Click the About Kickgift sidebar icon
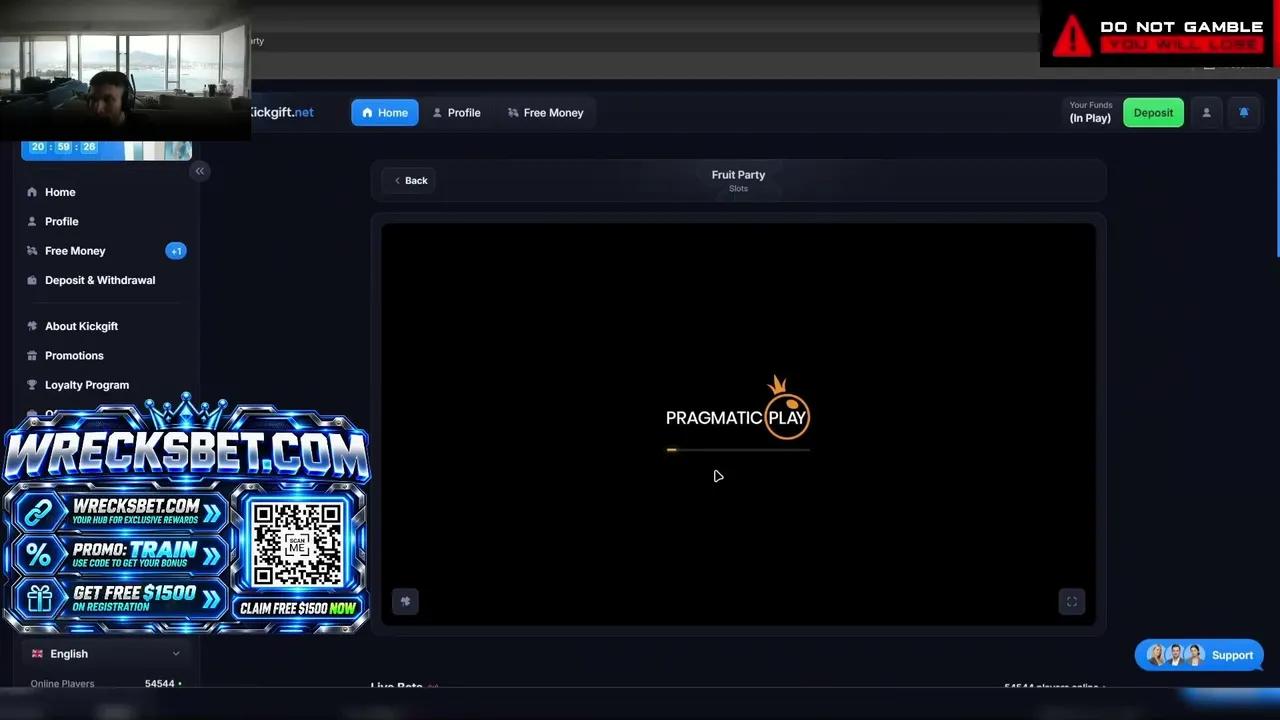Screen dimensions: 1280x720 tap(32, 326)
